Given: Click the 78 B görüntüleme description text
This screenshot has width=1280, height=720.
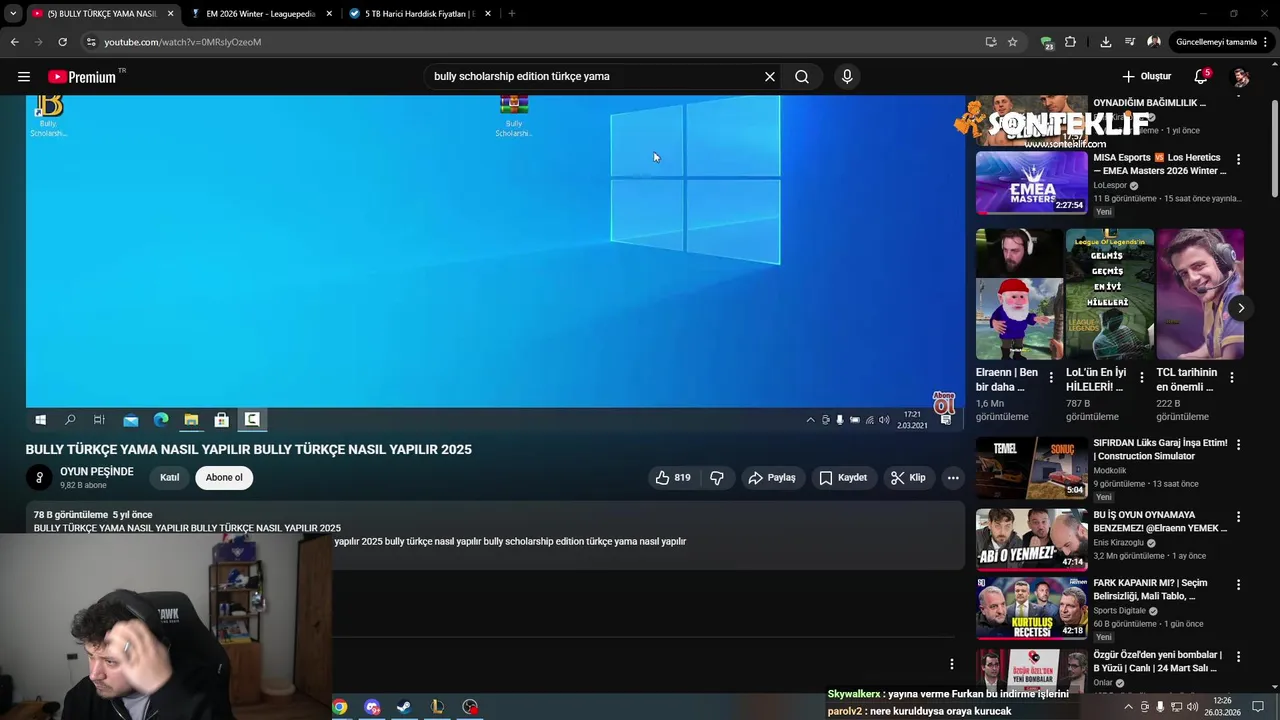Looking at the screenshot, I should (71, 515).
